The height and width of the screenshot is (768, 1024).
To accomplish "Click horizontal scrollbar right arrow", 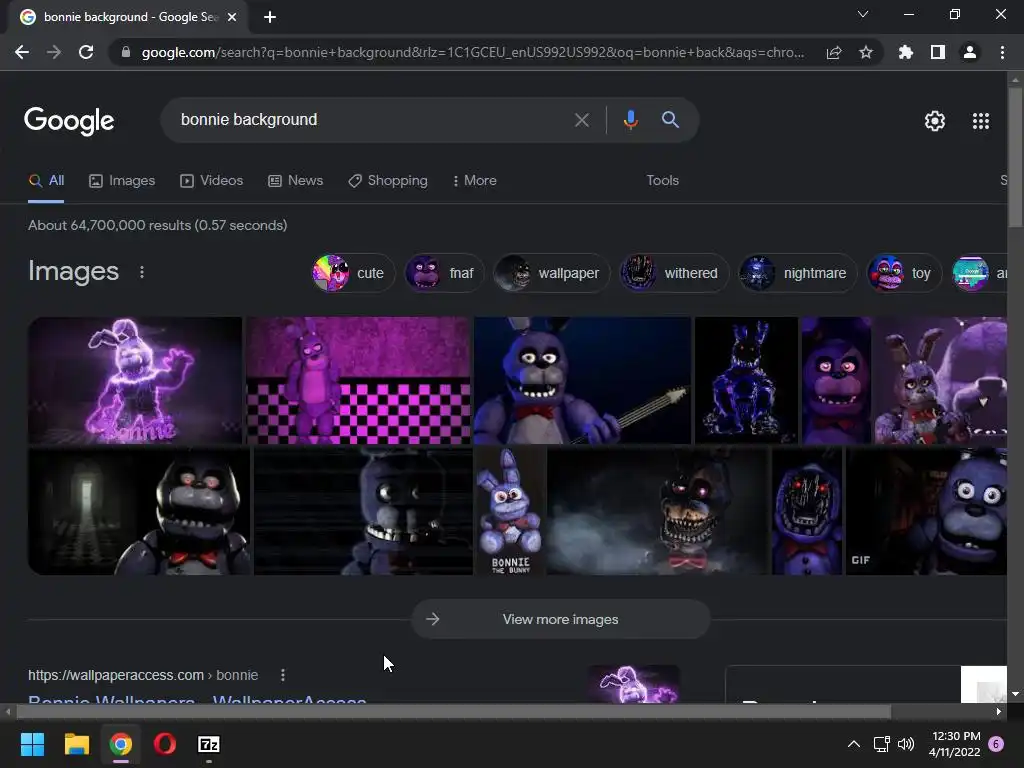I will [x=999, y=712].
